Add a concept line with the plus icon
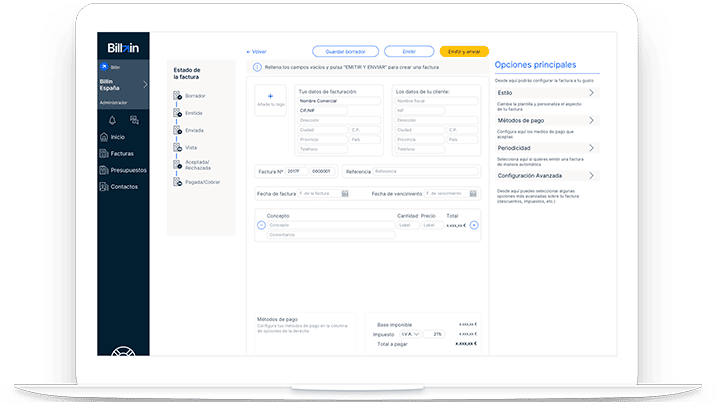 coord(474,225)
